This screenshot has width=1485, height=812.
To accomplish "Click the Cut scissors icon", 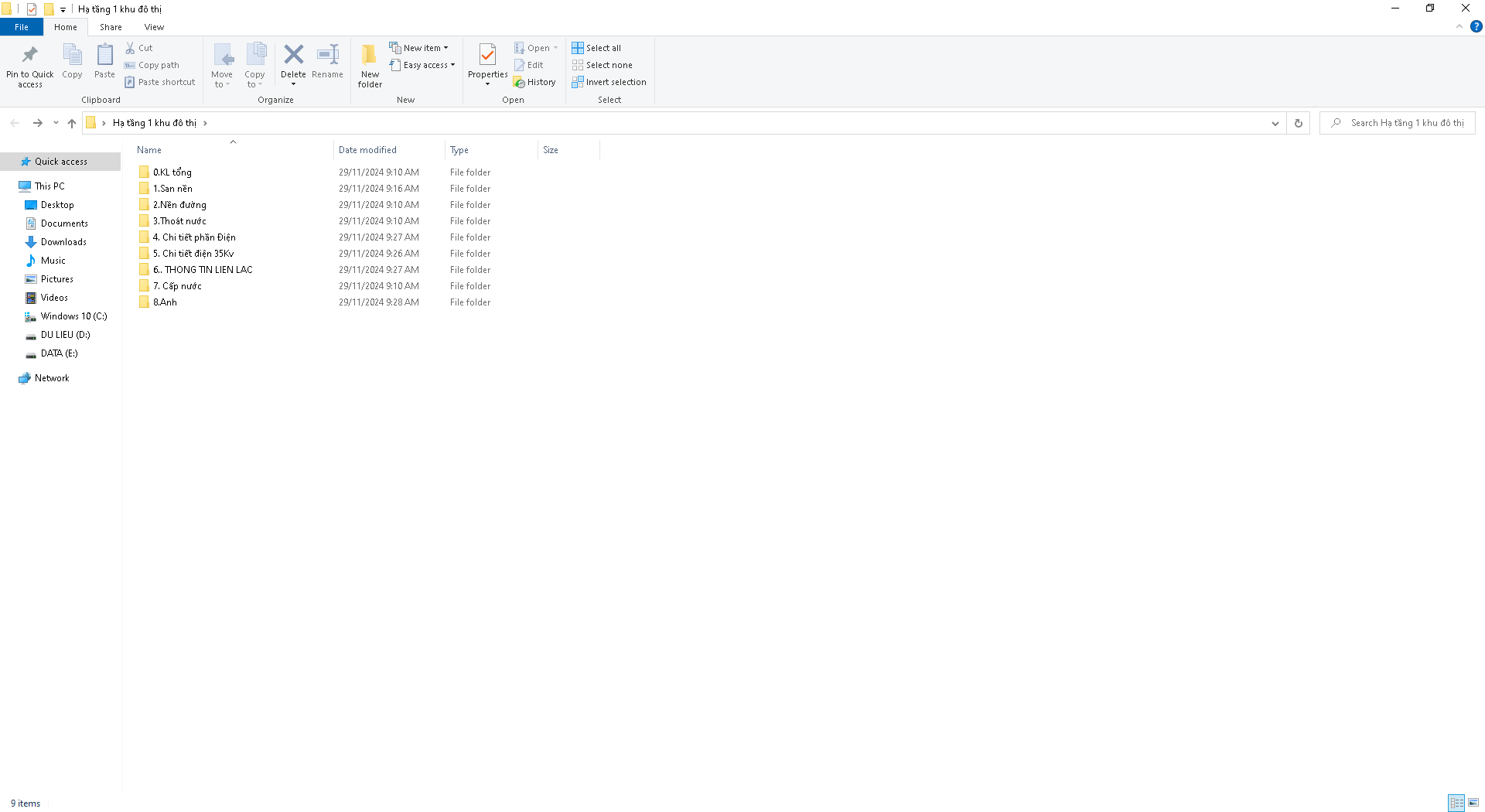I will 130,48.
